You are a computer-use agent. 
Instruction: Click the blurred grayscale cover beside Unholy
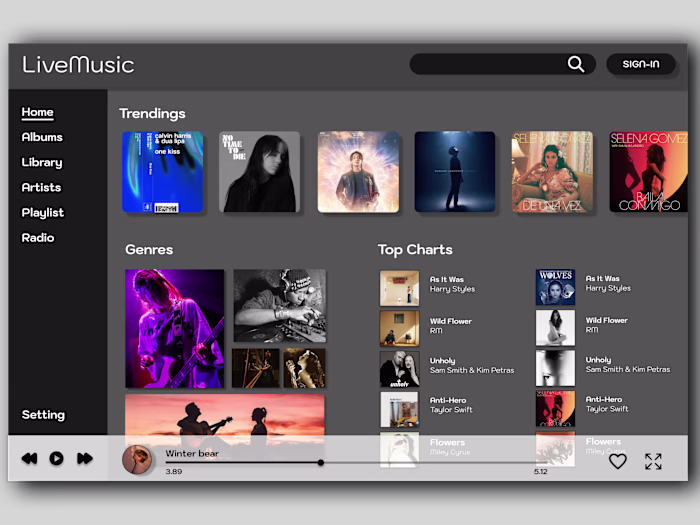(555, 368)
